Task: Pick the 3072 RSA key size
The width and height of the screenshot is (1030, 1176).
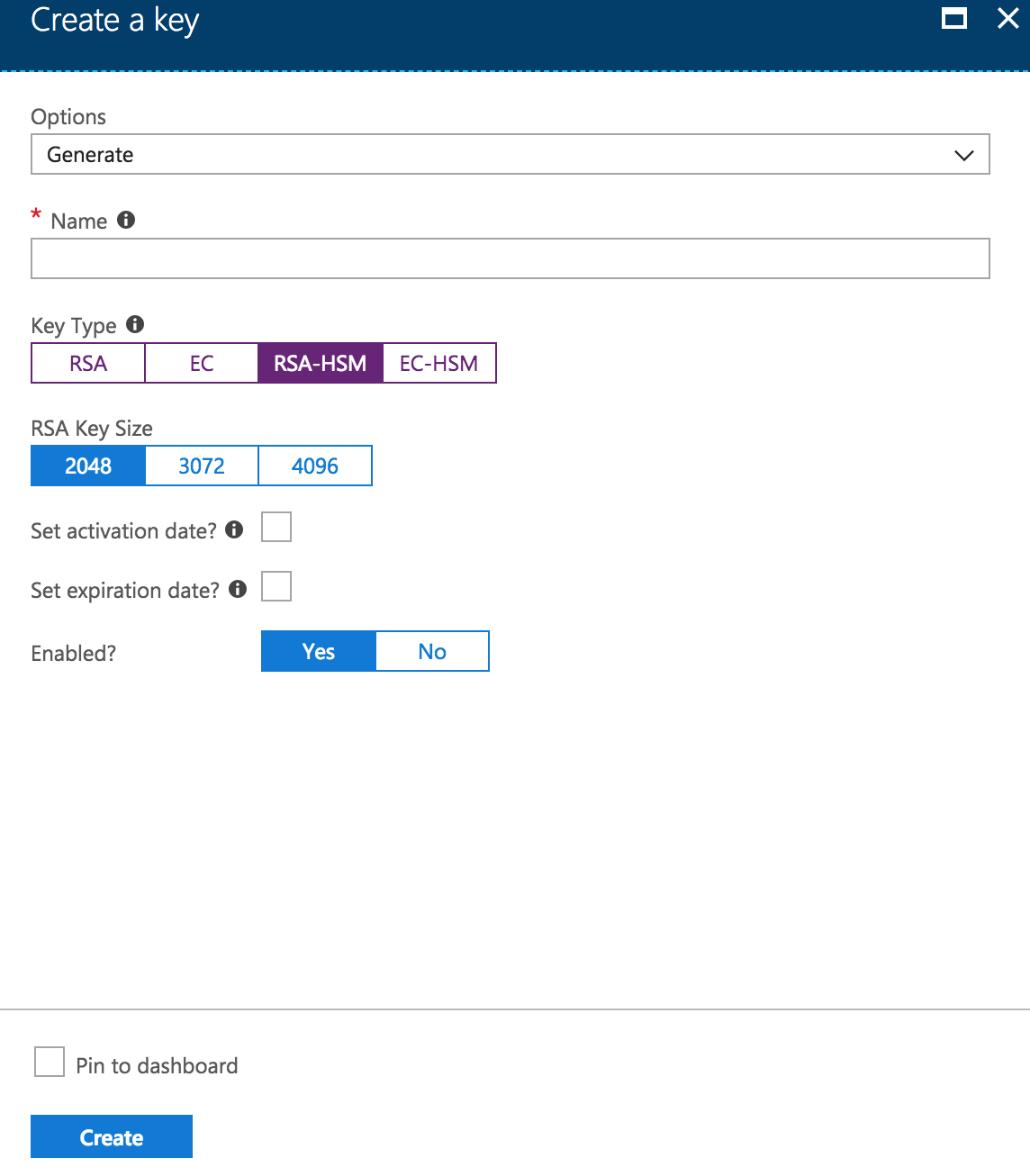Action: point(202,466)
